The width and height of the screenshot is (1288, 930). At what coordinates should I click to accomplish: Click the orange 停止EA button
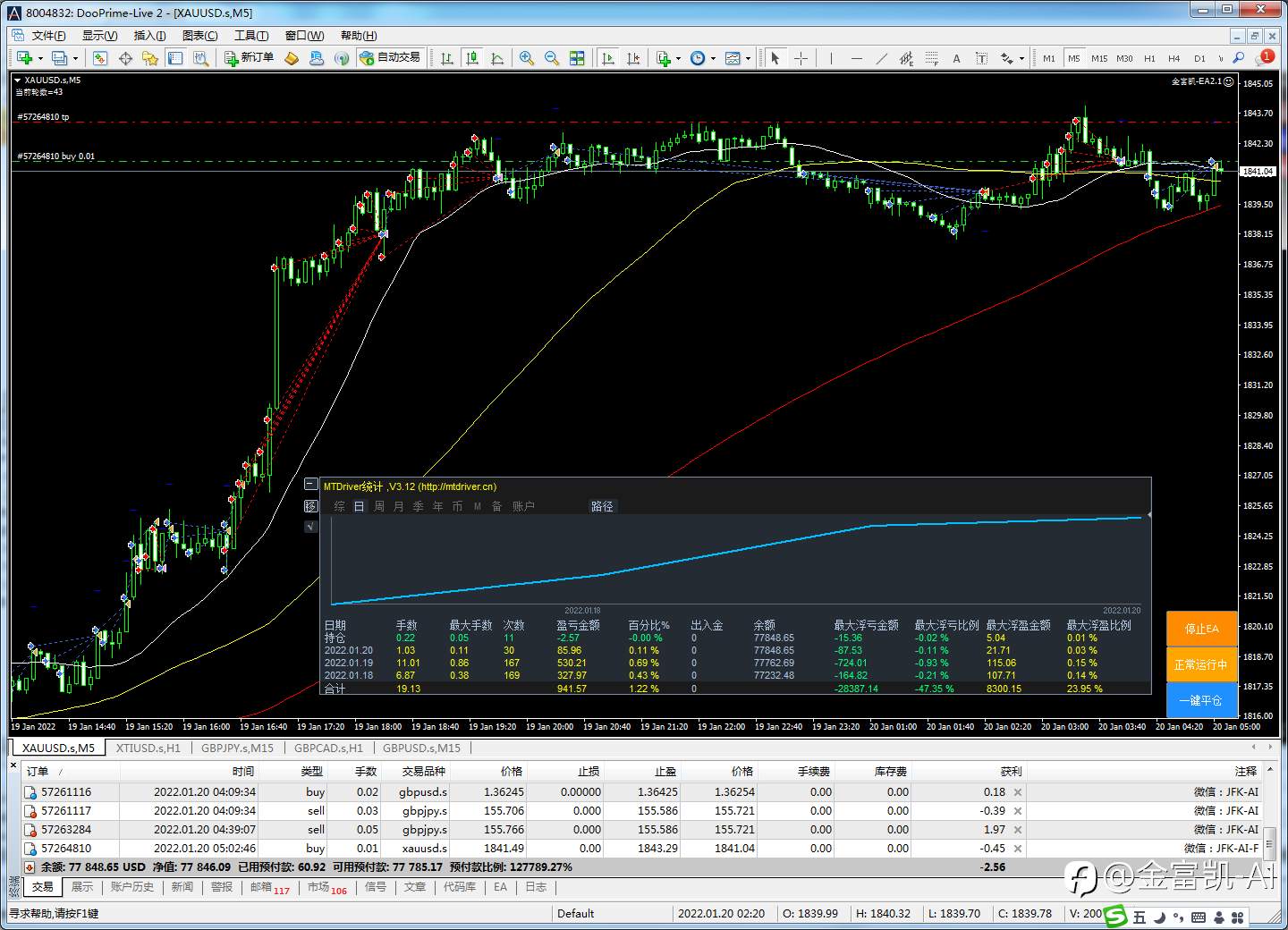1201,629
